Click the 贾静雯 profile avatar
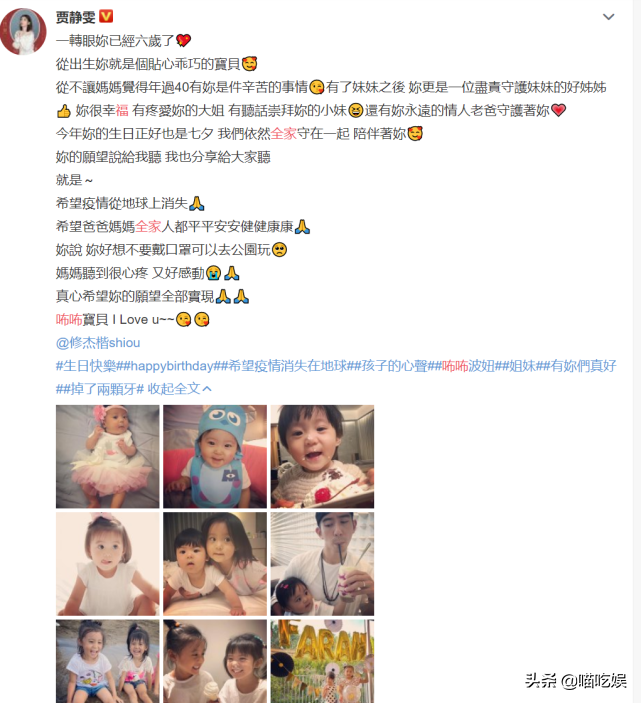Viewport: 641px width, 703px height. pos(23,31)
